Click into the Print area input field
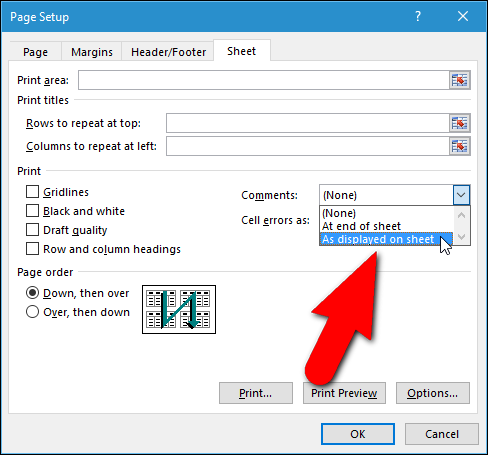The image size is (488, 455). coord(264,80)
